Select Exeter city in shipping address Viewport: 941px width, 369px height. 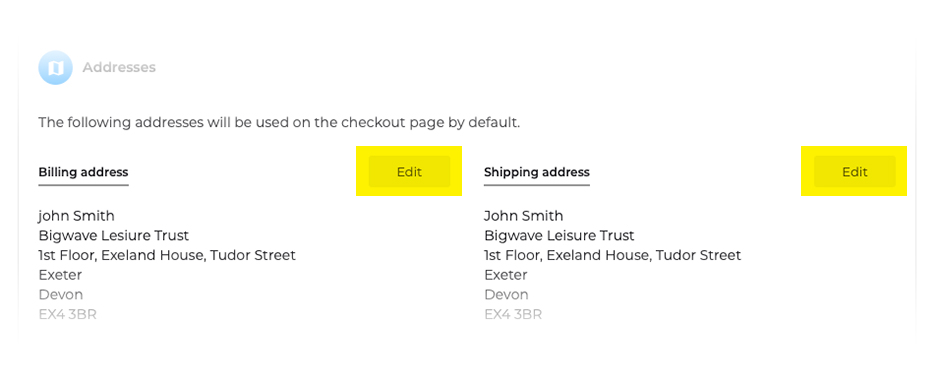click(506, 275)
